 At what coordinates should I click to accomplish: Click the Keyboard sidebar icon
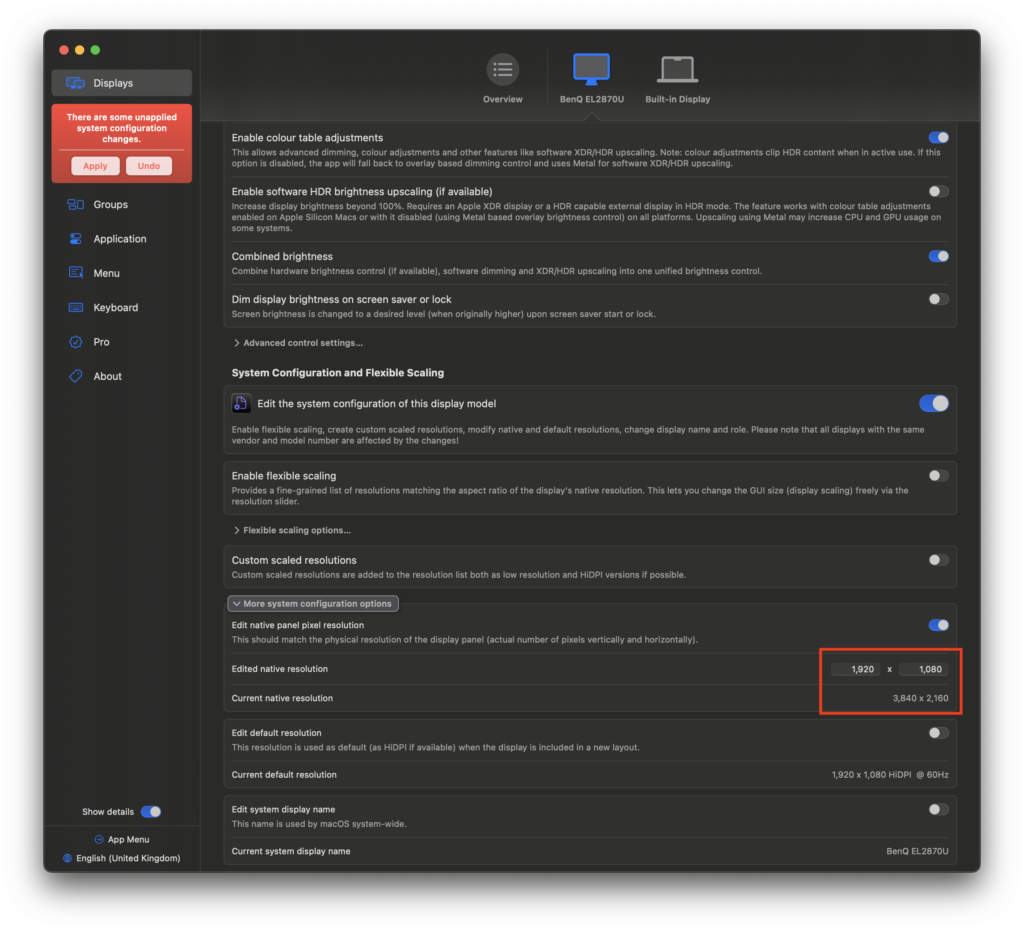pos(76,308)
